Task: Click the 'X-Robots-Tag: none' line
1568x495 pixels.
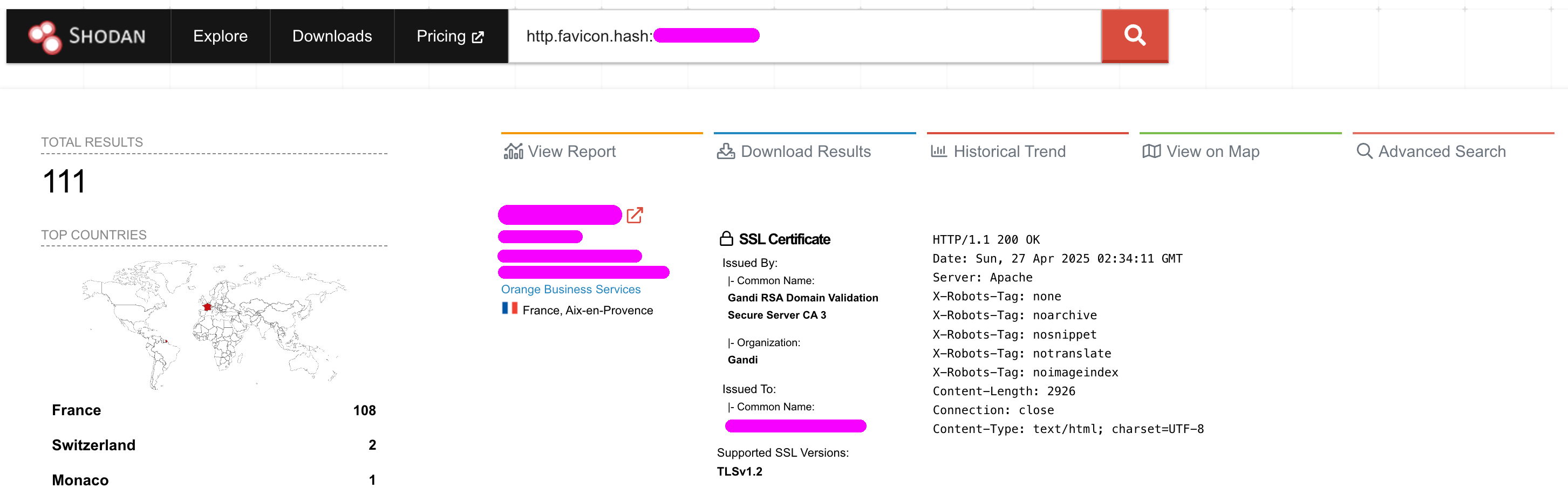Action: click(997, 296)
